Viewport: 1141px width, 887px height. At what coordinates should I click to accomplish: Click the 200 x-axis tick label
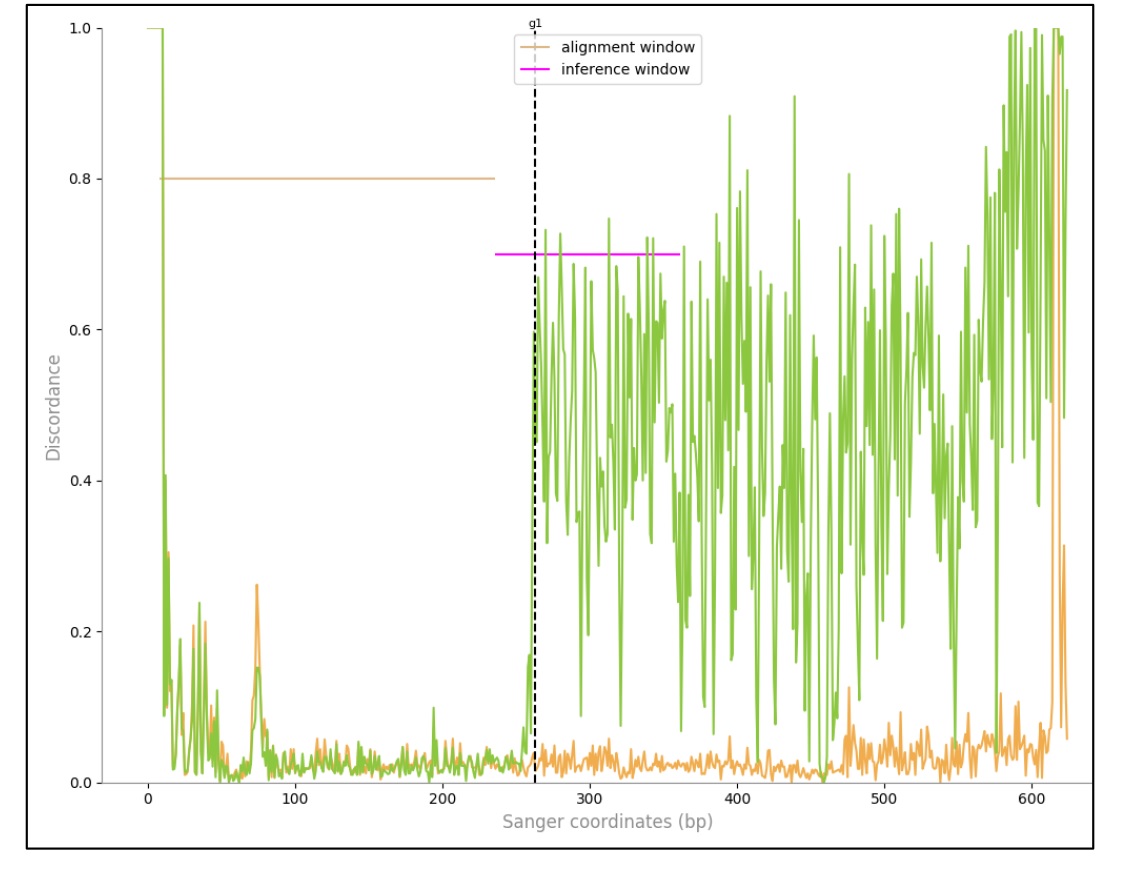pos(442,799)
